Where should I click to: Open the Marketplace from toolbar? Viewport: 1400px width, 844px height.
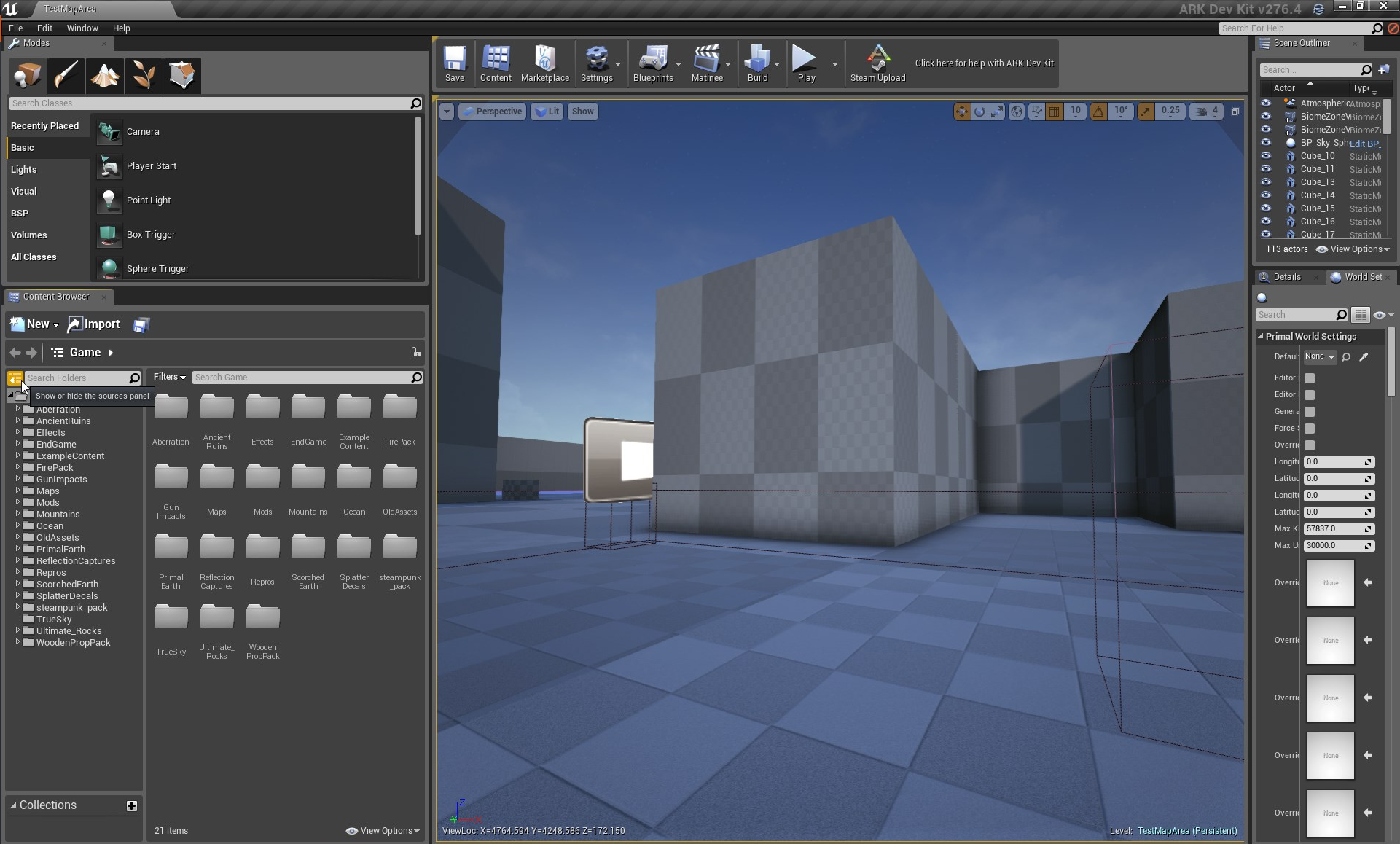(x=544, y=63)
